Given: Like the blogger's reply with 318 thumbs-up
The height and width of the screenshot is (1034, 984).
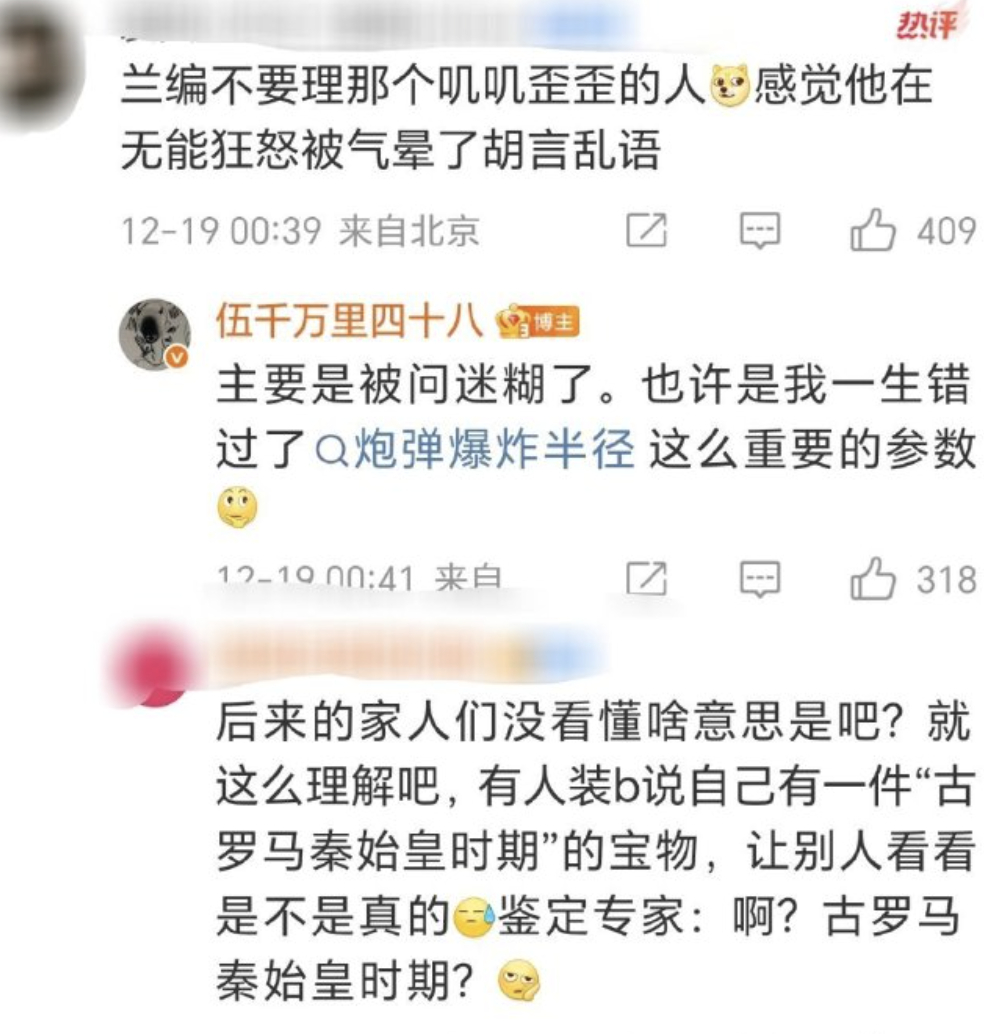Looking at the screenshot, I should 872,578.
